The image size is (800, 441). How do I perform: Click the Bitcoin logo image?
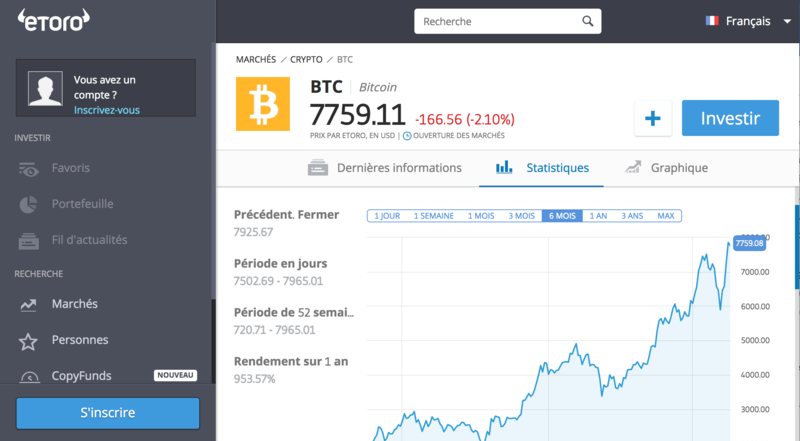point(263,104)
